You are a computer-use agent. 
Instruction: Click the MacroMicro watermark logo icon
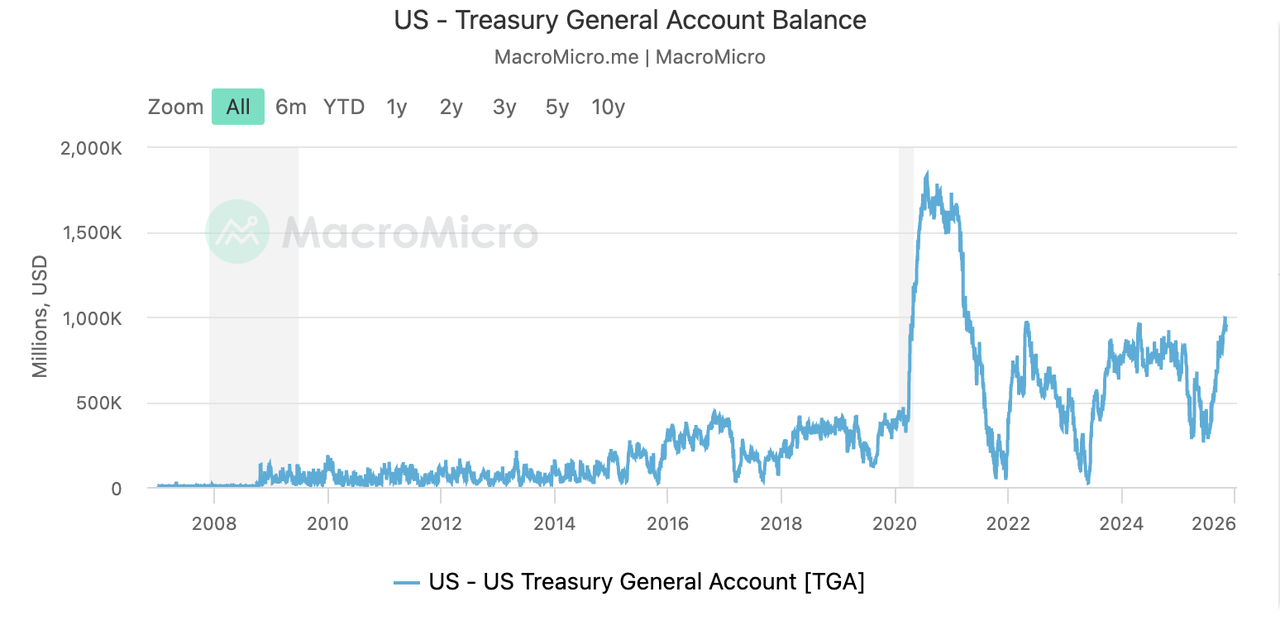(237, 232)
